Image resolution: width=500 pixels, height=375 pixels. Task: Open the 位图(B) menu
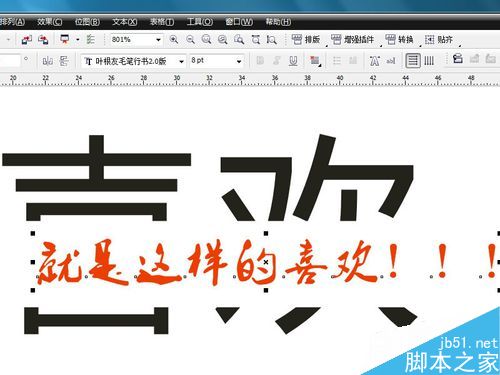(87, 22)
